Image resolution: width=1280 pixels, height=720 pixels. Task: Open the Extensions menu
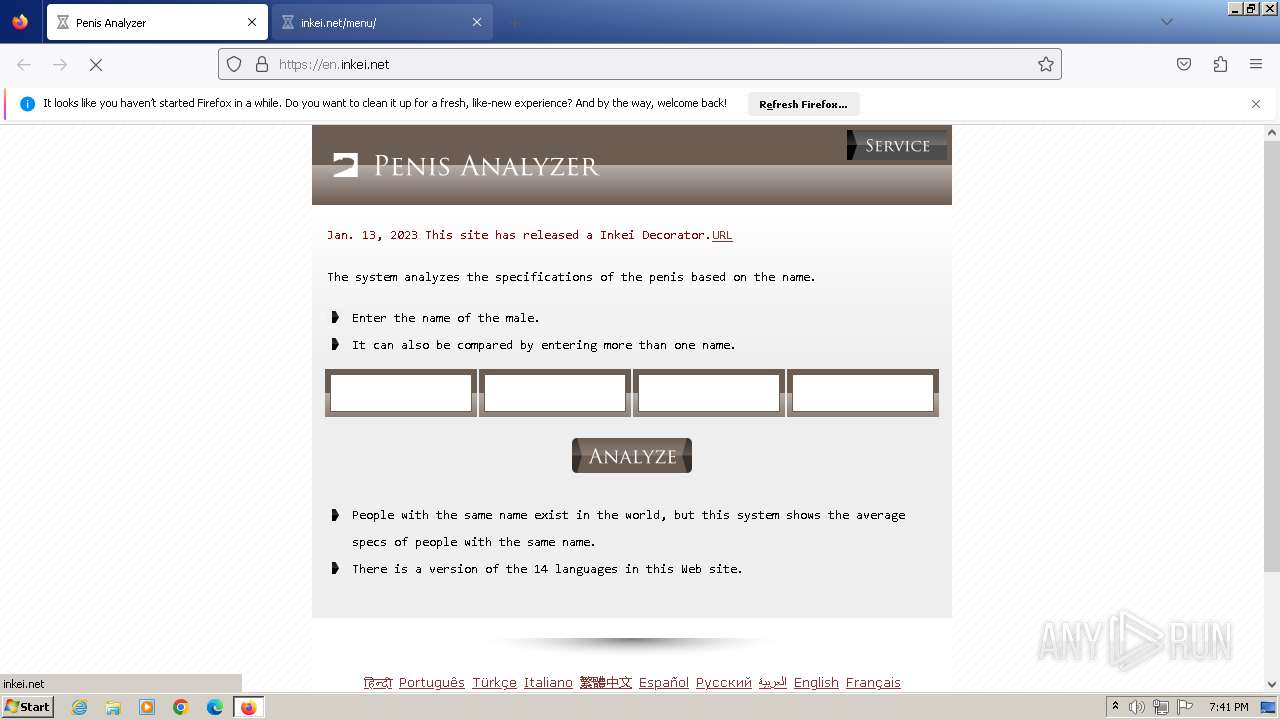[1220, 64]
